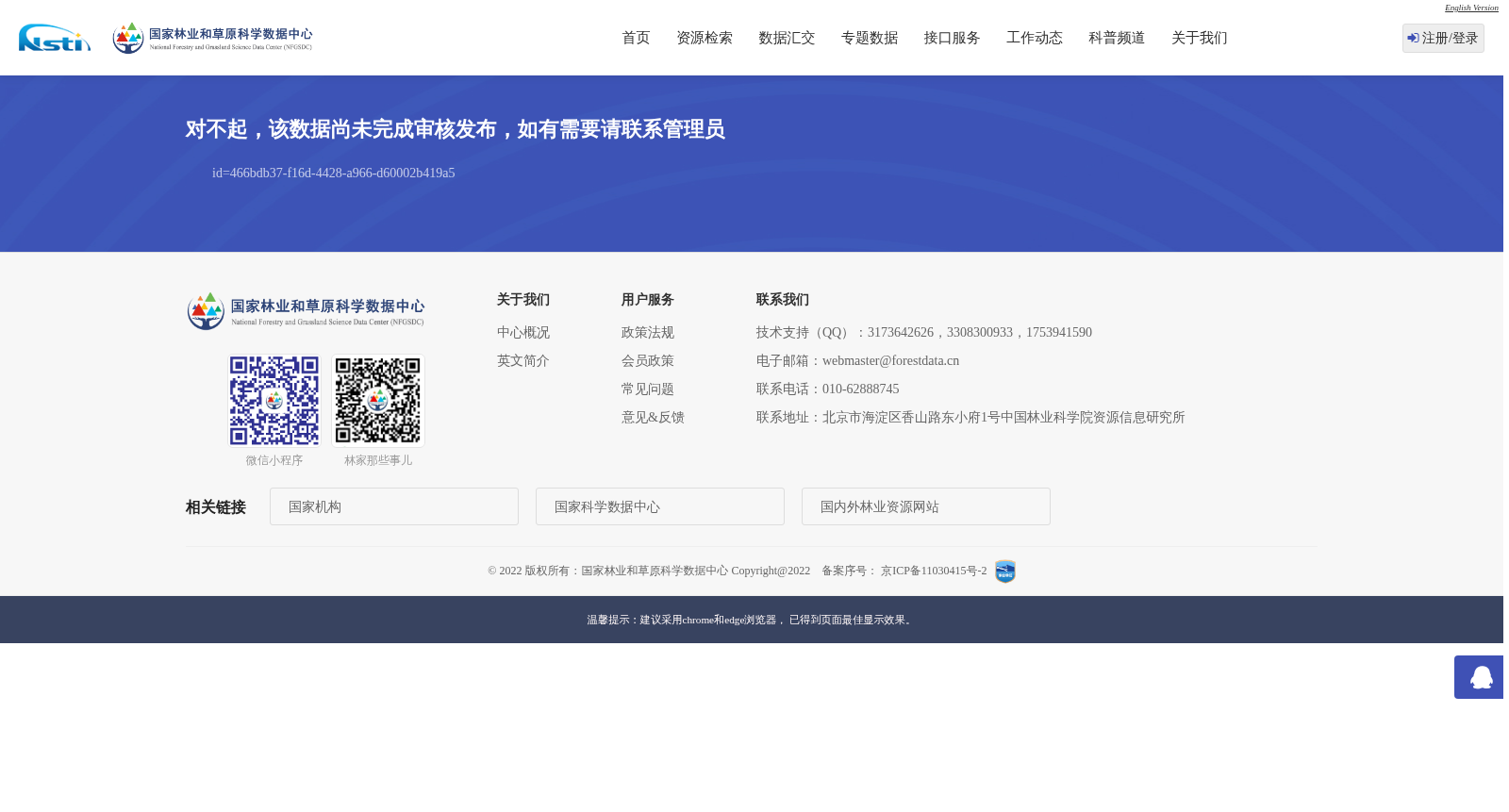
Task: Open the 工作动态 menu
Action: 1035,38
